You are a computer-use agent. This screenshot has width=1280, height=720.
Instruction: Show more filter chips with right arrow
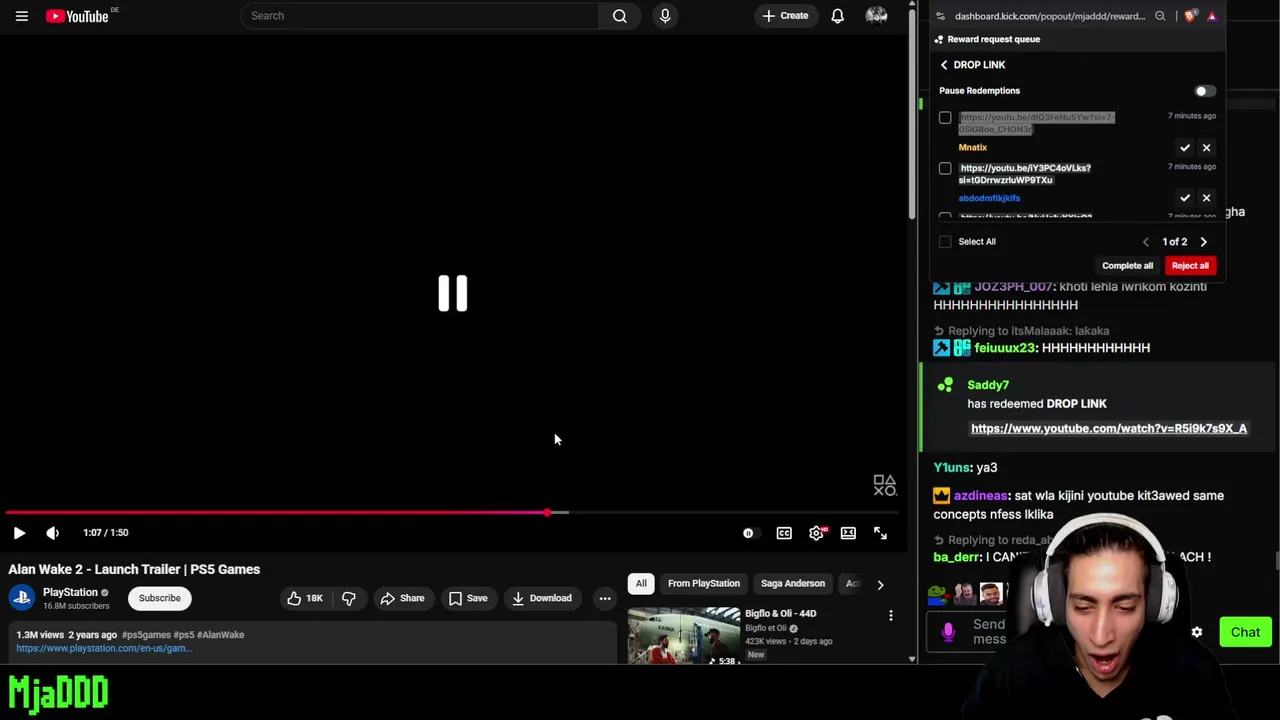coord(880,584)
